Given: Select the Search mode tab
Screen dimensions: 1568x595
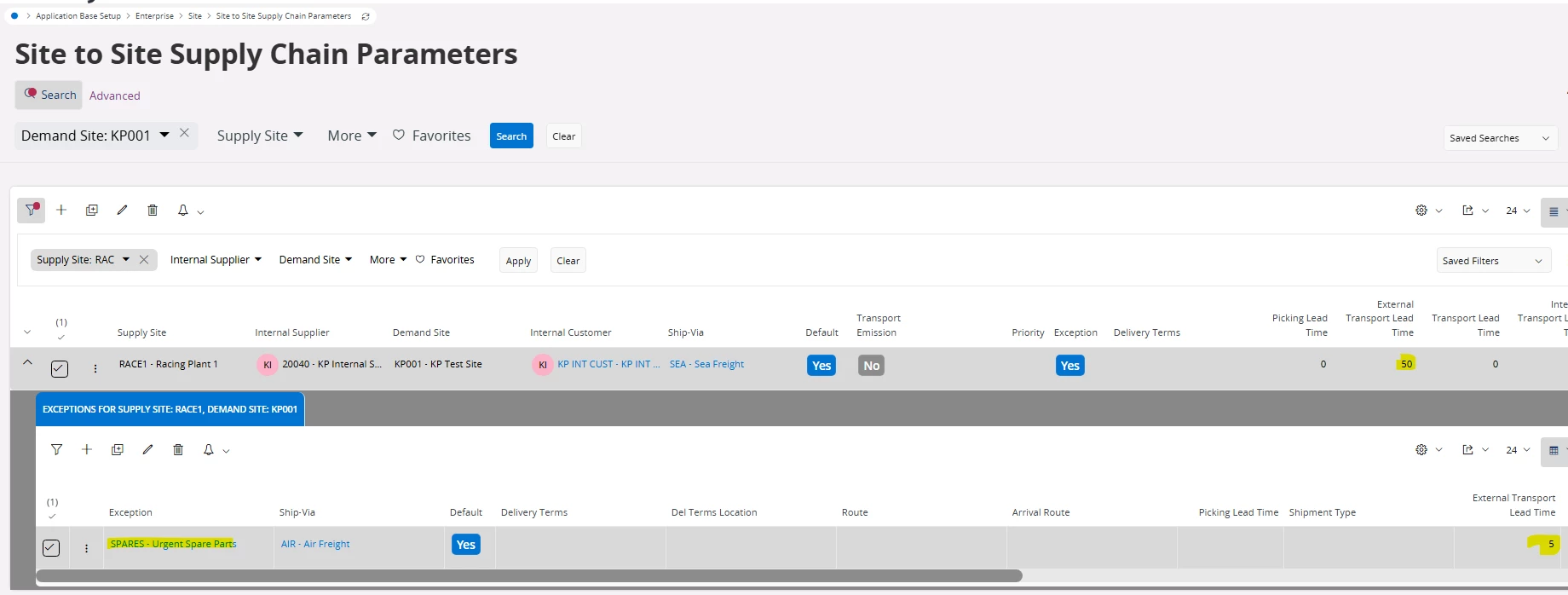Looking at the screenshot, I should [49, 95].
